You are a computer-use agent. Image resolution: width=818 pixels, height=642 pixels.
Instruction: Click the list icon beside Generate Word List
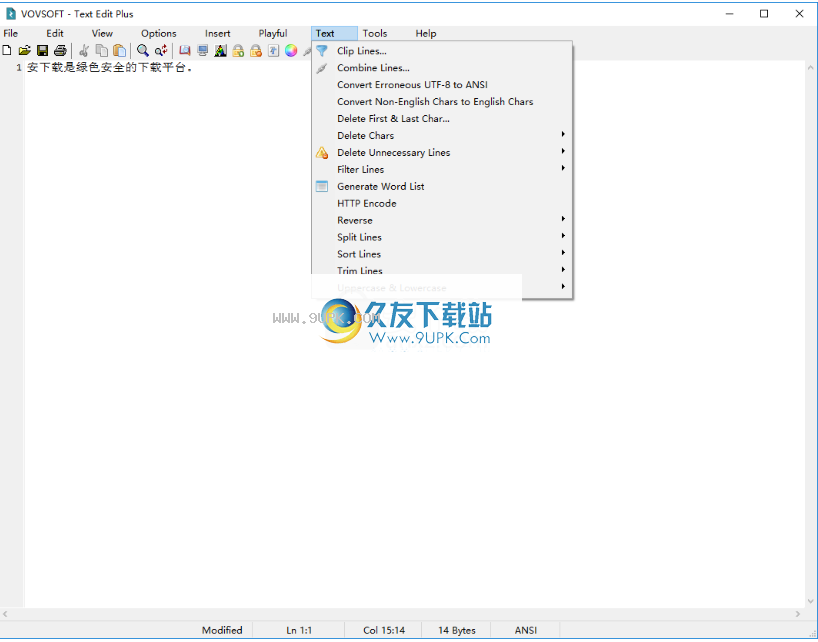(x=322, y=187)
